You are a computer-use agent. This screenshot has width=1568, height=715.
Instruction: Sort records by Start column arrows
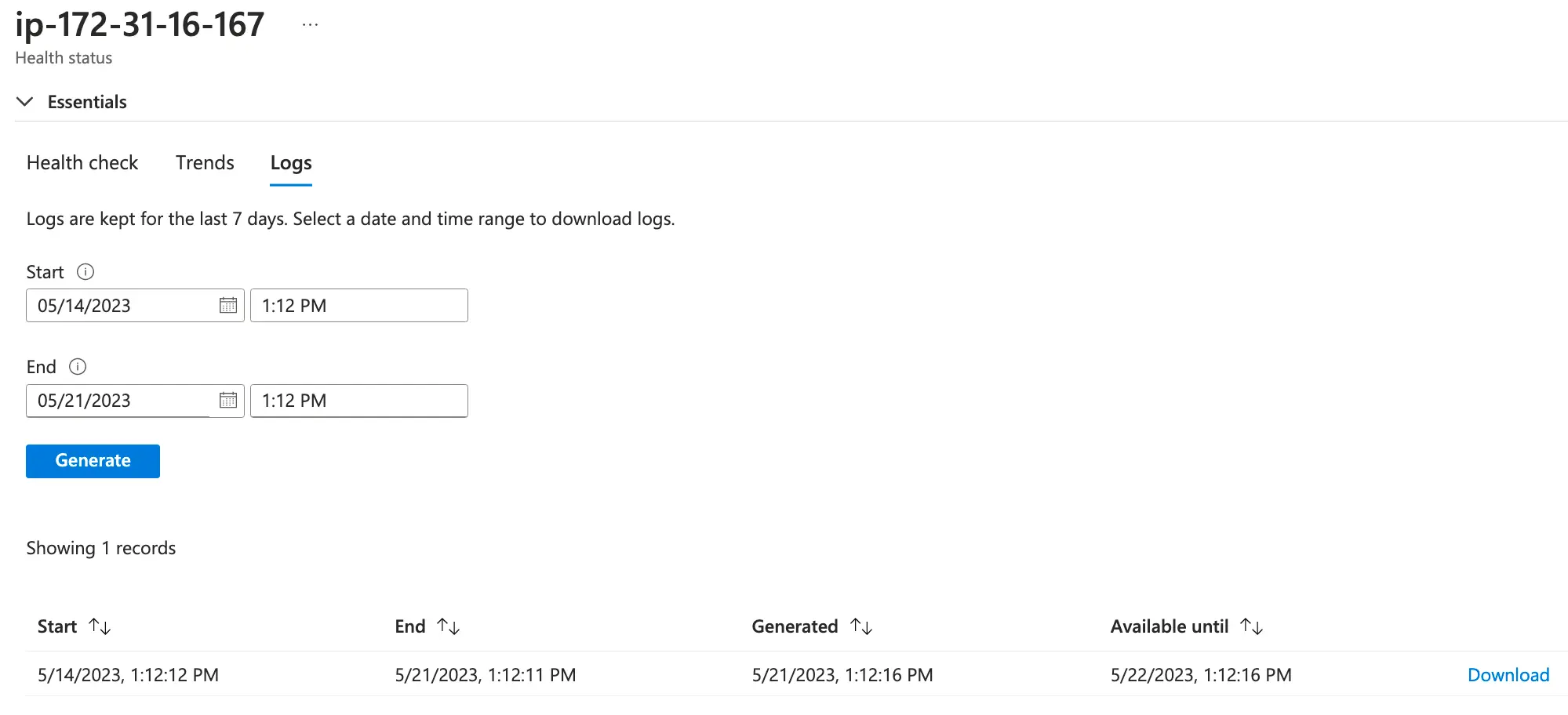pos(100,626)
